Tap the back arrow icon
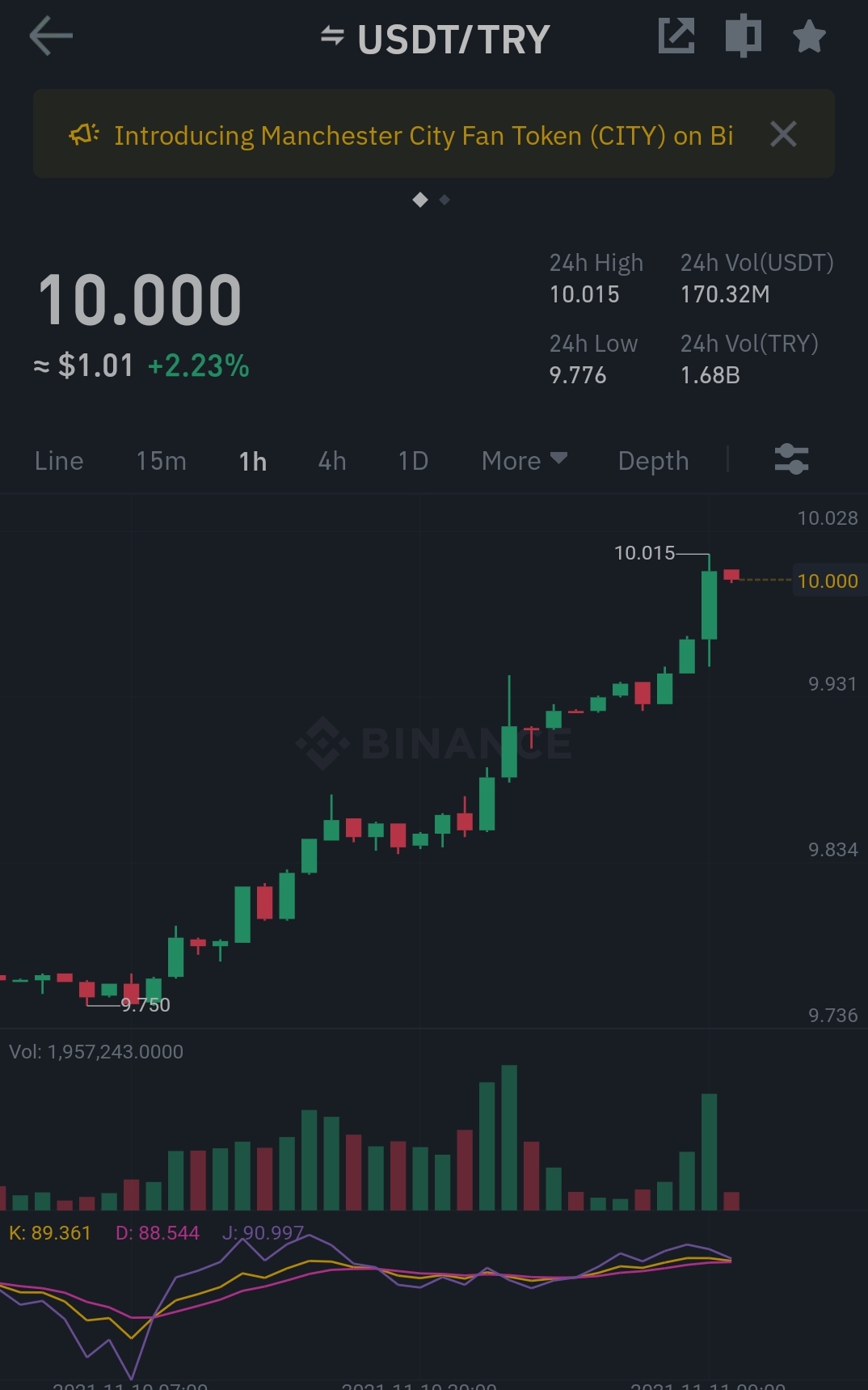 click(51, 37)
